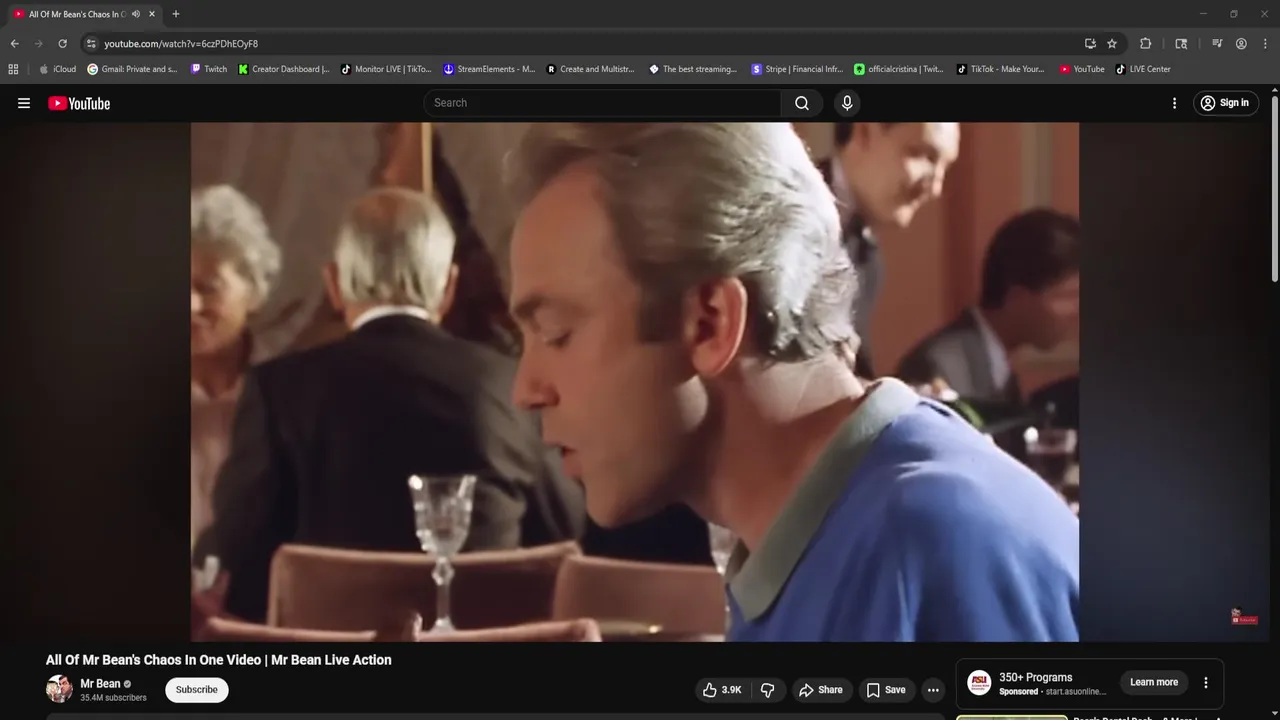Open YouTube settings three-dot menu
The height and width of the screenshot is (720, 1280).
(x=1174, y=103)
